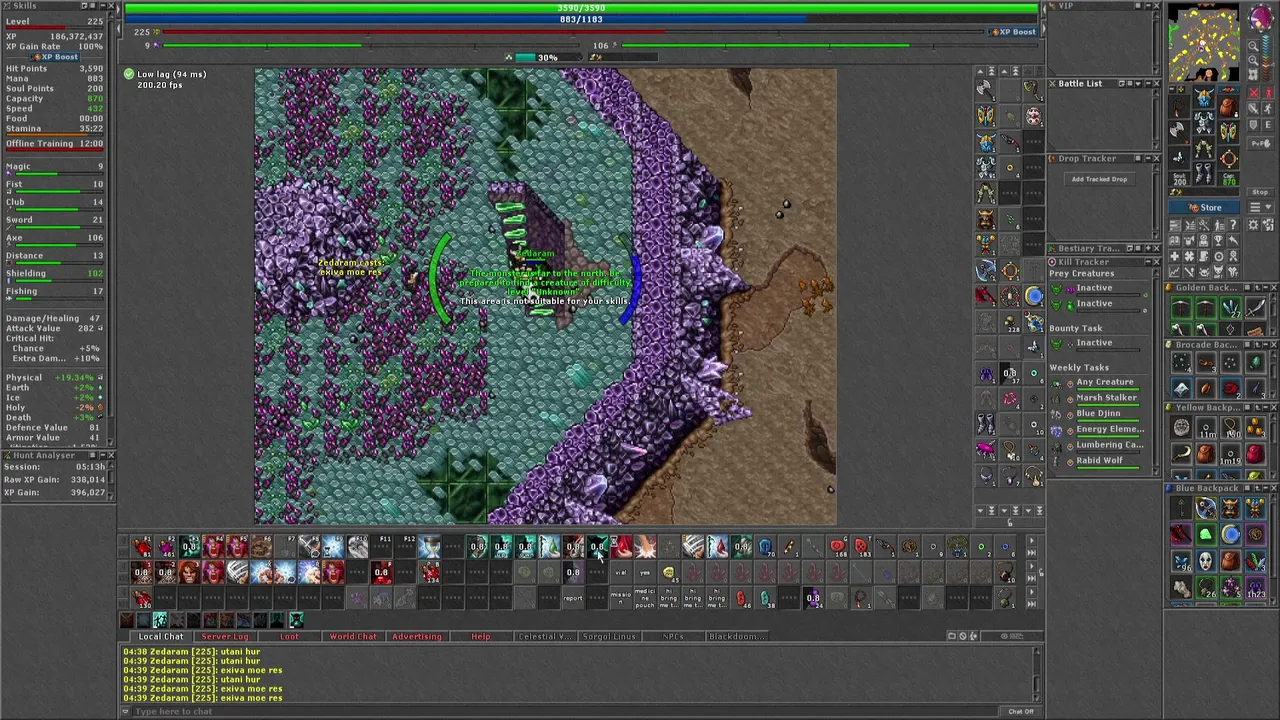The image size is (1280, 720).
Task: Trigger the 'report' action bar slot
Action: (572, 598)
